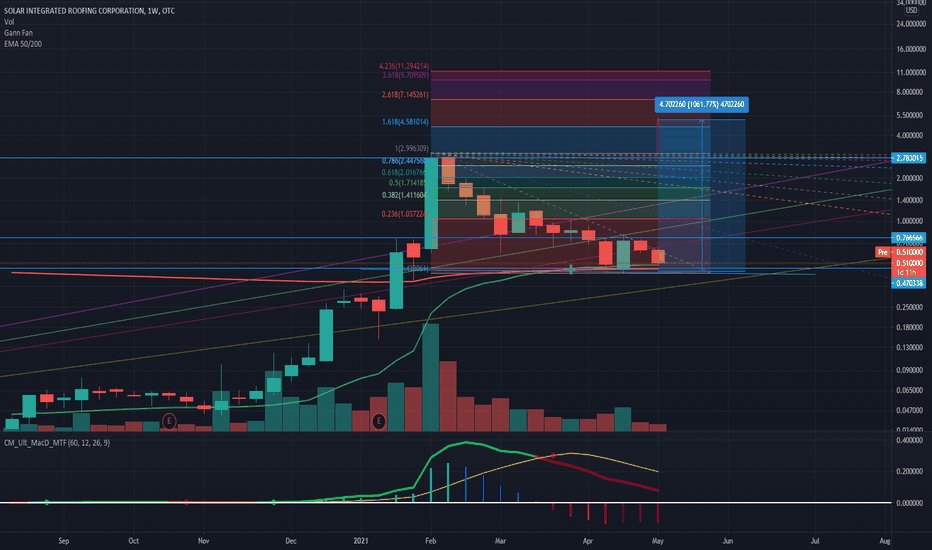Click the Nov label on time axis

tap(203, 541)
